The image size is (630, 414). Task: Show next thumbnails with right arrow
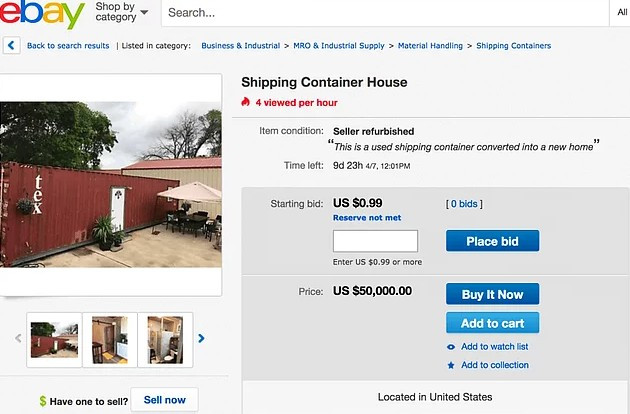tap(201, 339)
